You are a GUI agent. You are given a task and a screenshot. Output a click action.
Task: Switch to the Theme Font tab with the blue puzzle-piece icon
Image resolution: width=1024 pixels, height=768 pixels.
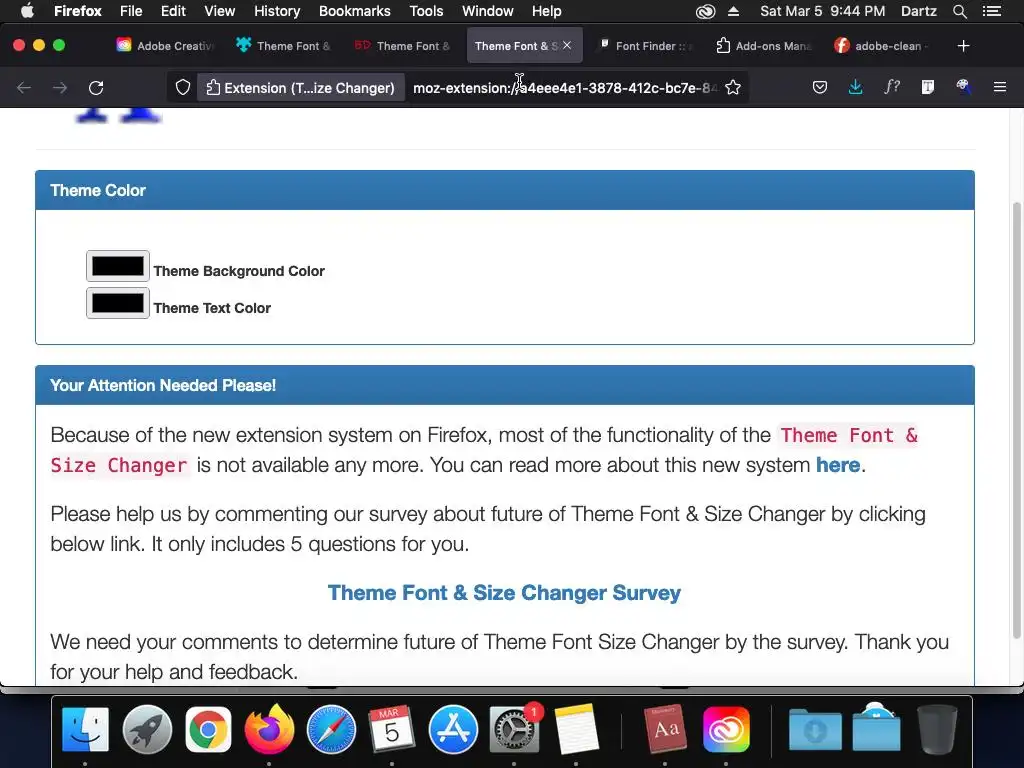(283, 46)
